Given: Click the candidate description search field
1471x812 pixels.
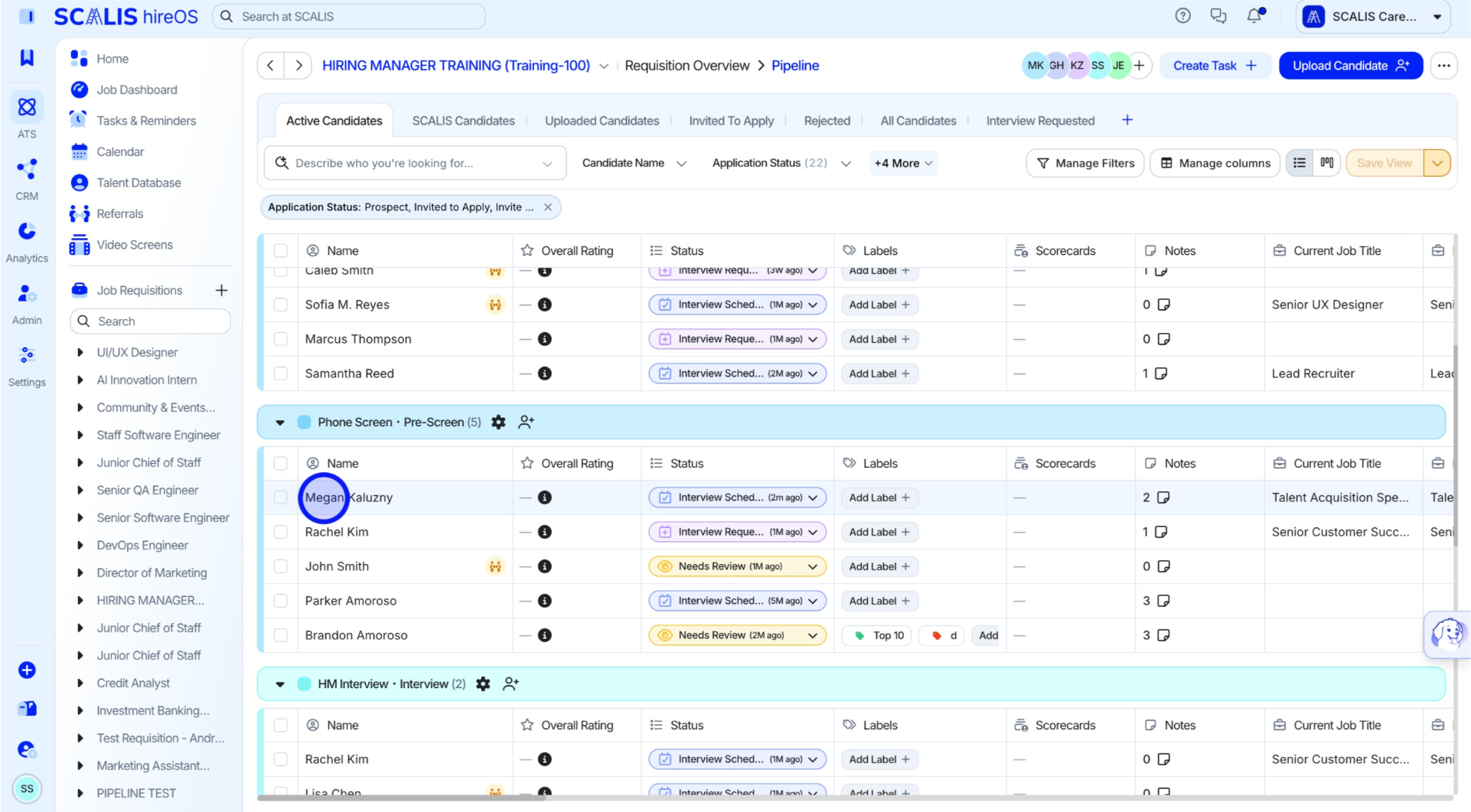Looking at the screenshot, I should [415, 163].
